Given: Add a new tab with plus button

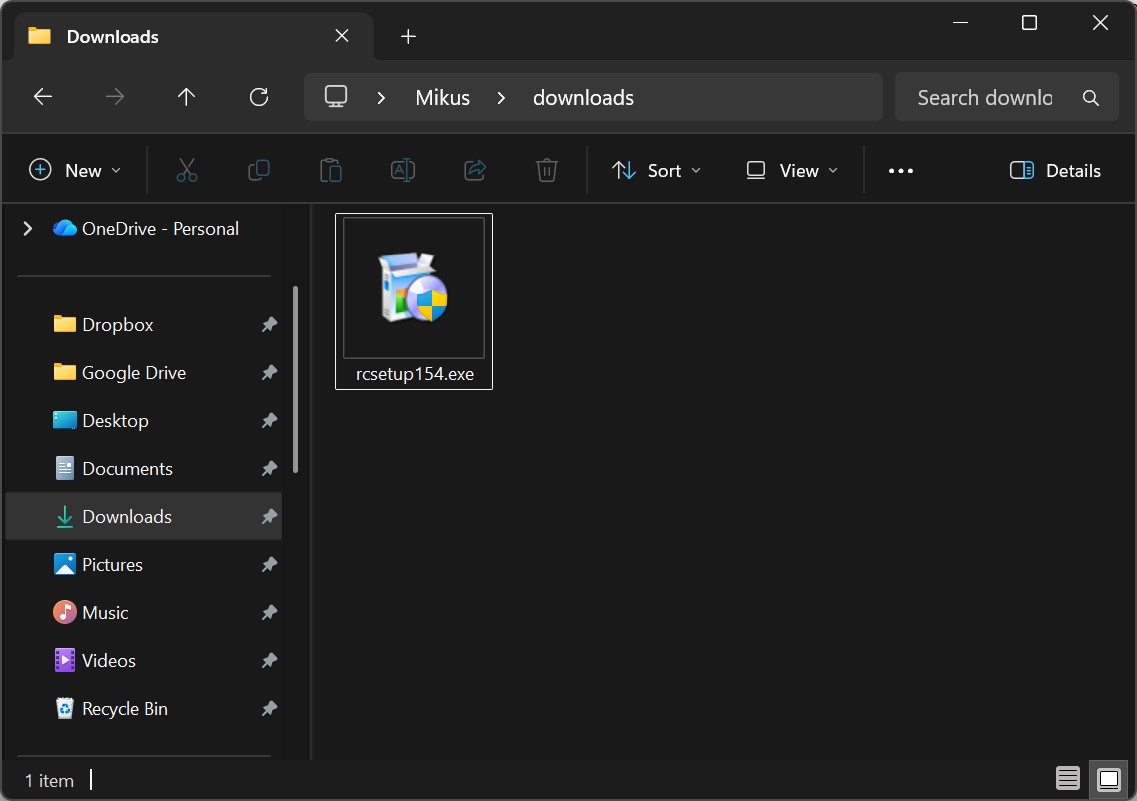Looking at the screenshot, I should 408,37.
